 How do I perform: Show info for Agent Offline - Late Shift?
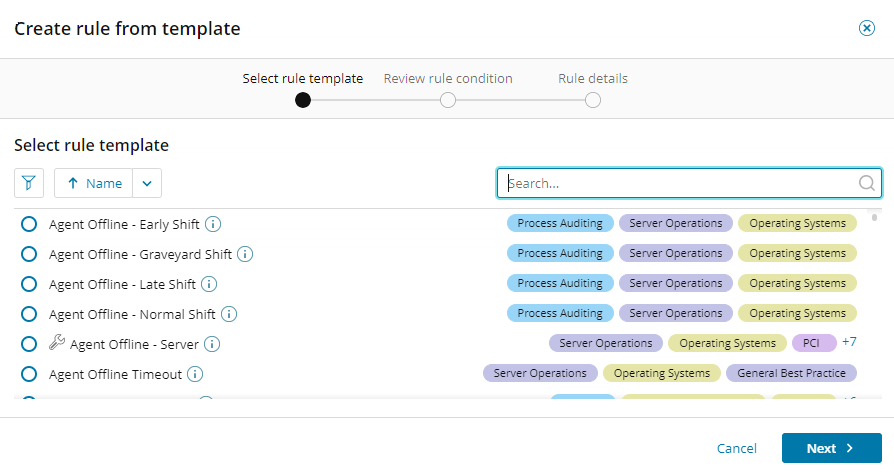(x=209, y=284)
